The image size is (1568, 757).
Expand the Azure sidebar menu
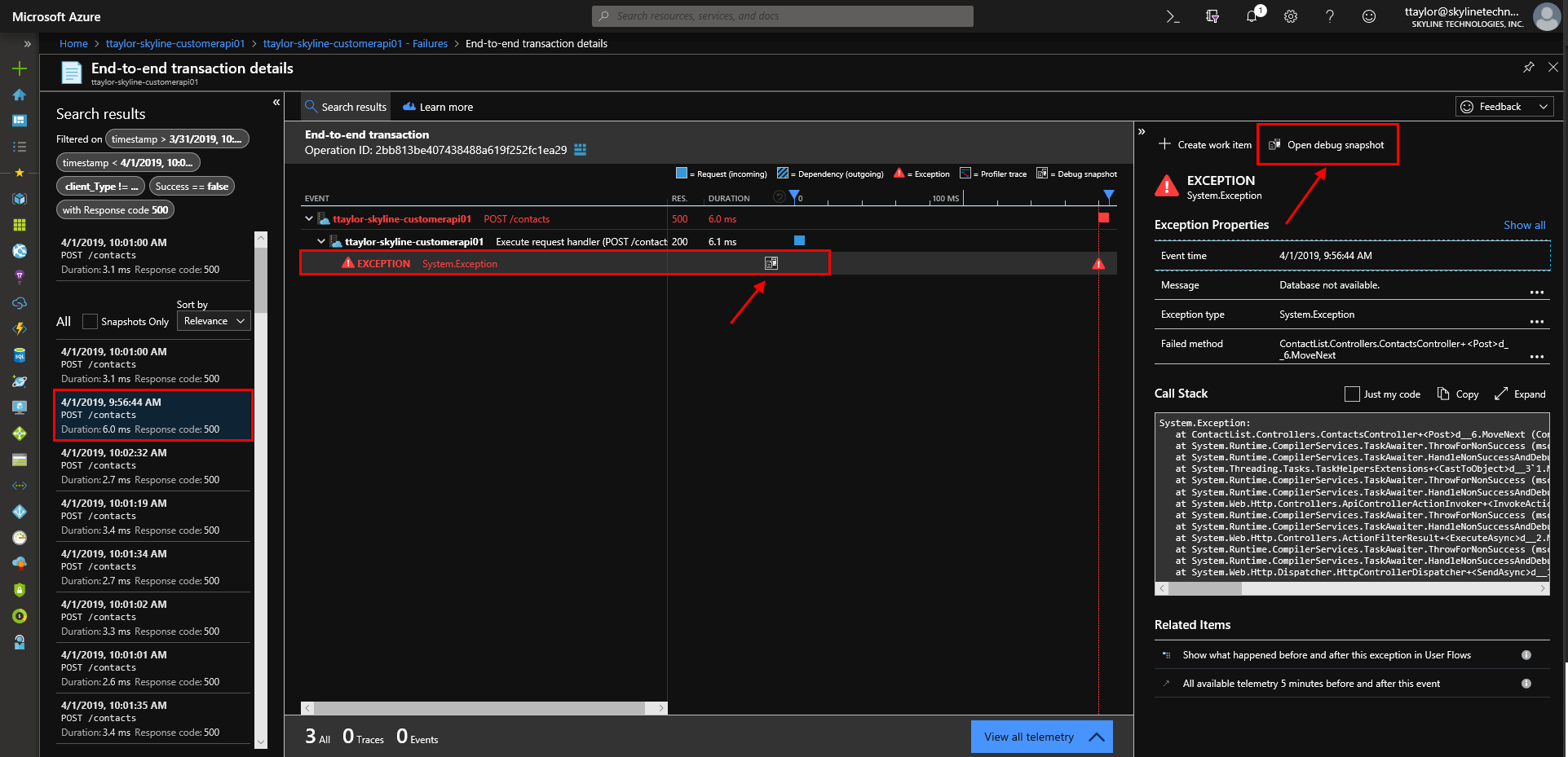coord(27,44)
